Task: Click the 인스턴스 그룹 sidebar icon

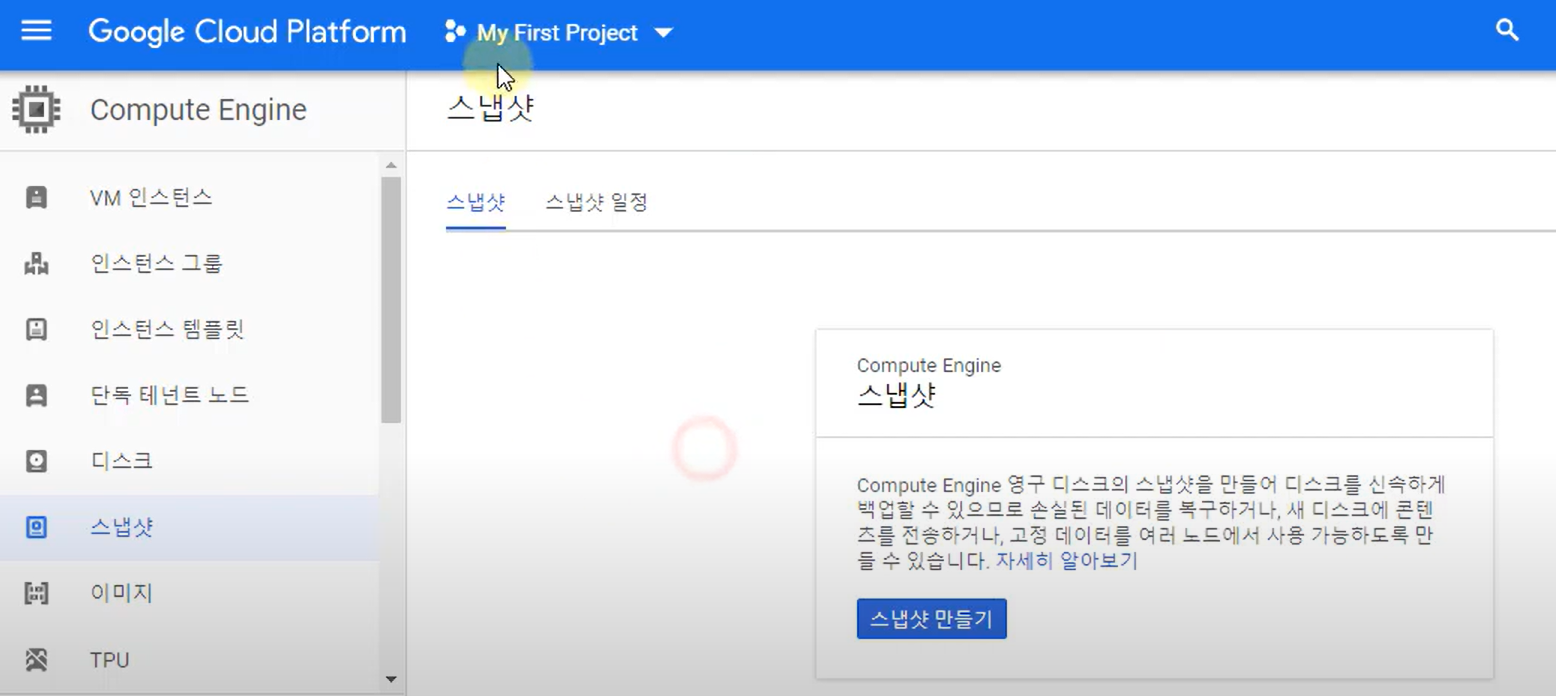Action: click(x=36, y=264)
